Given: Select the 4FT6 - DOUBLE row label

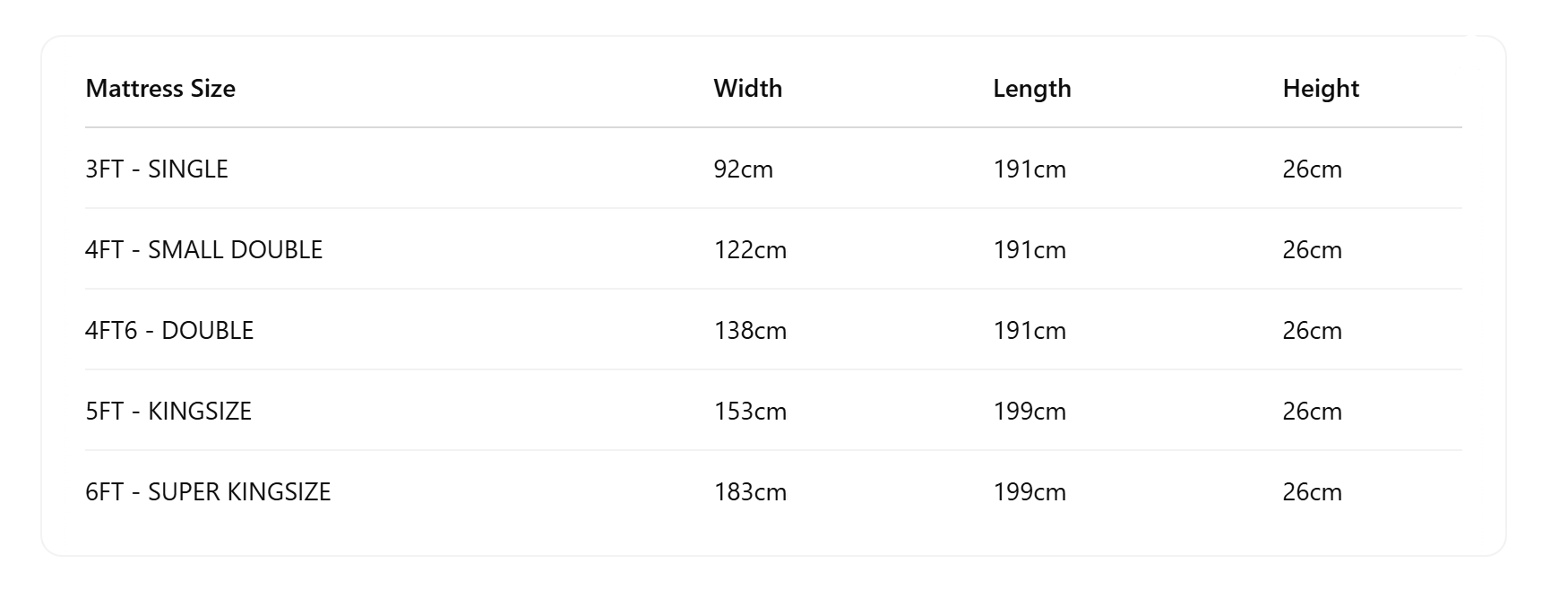Looking at the screenshot, I should point(169,330).
